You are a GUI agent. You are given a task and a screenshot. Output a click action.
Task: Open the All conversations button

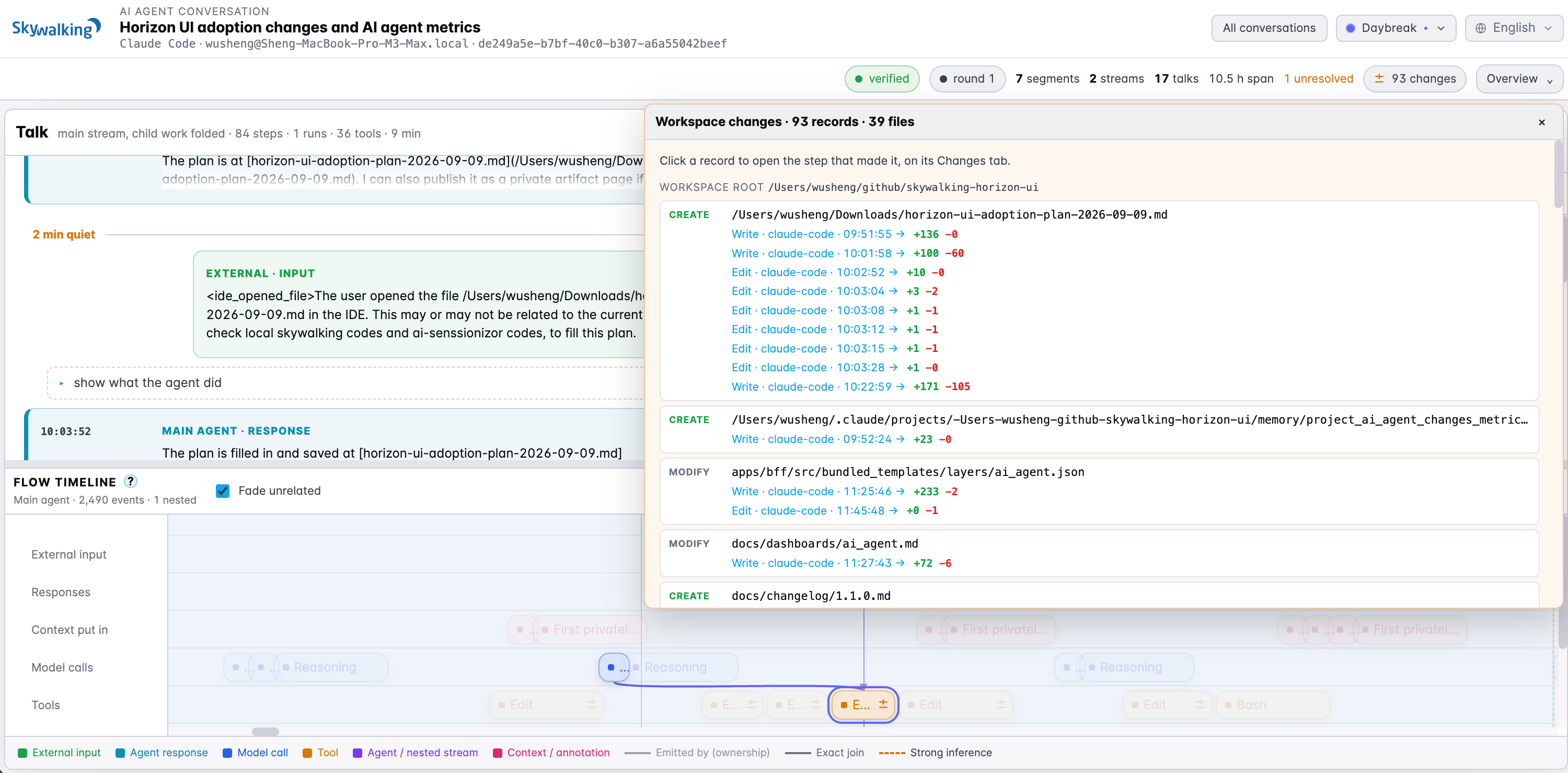(x=1269, y=28)
